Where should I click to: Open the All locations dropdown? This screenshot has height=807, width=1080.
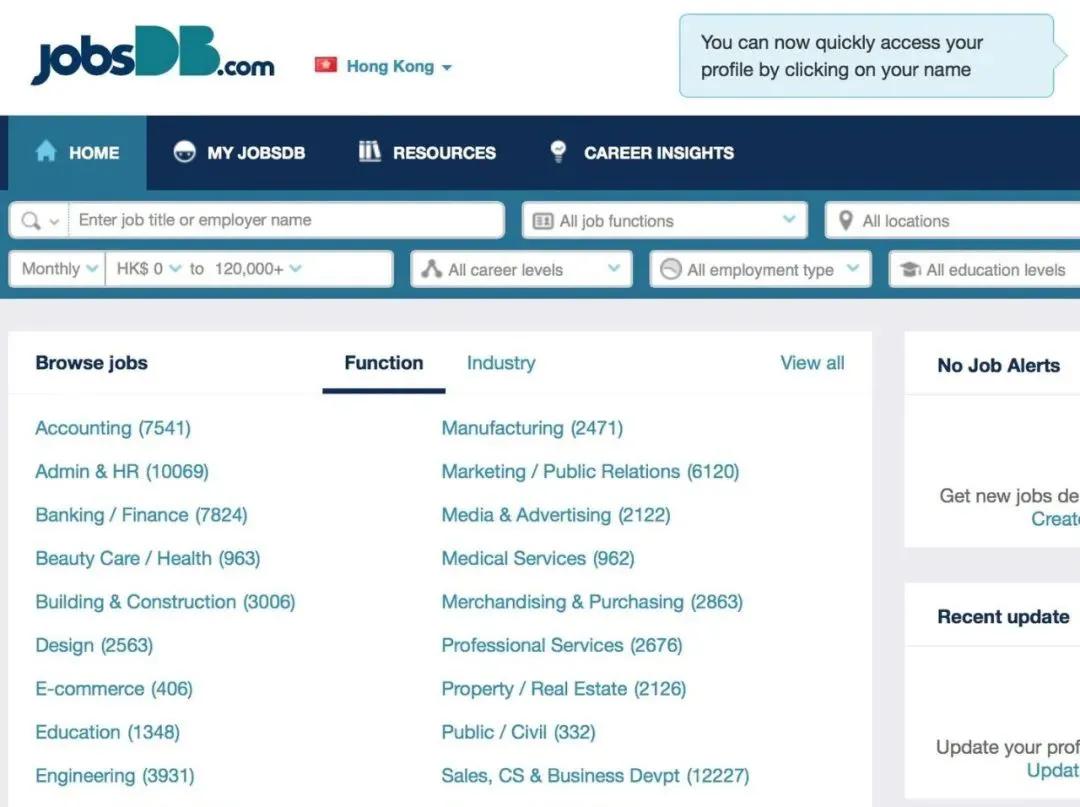click(x=953, y=220)
